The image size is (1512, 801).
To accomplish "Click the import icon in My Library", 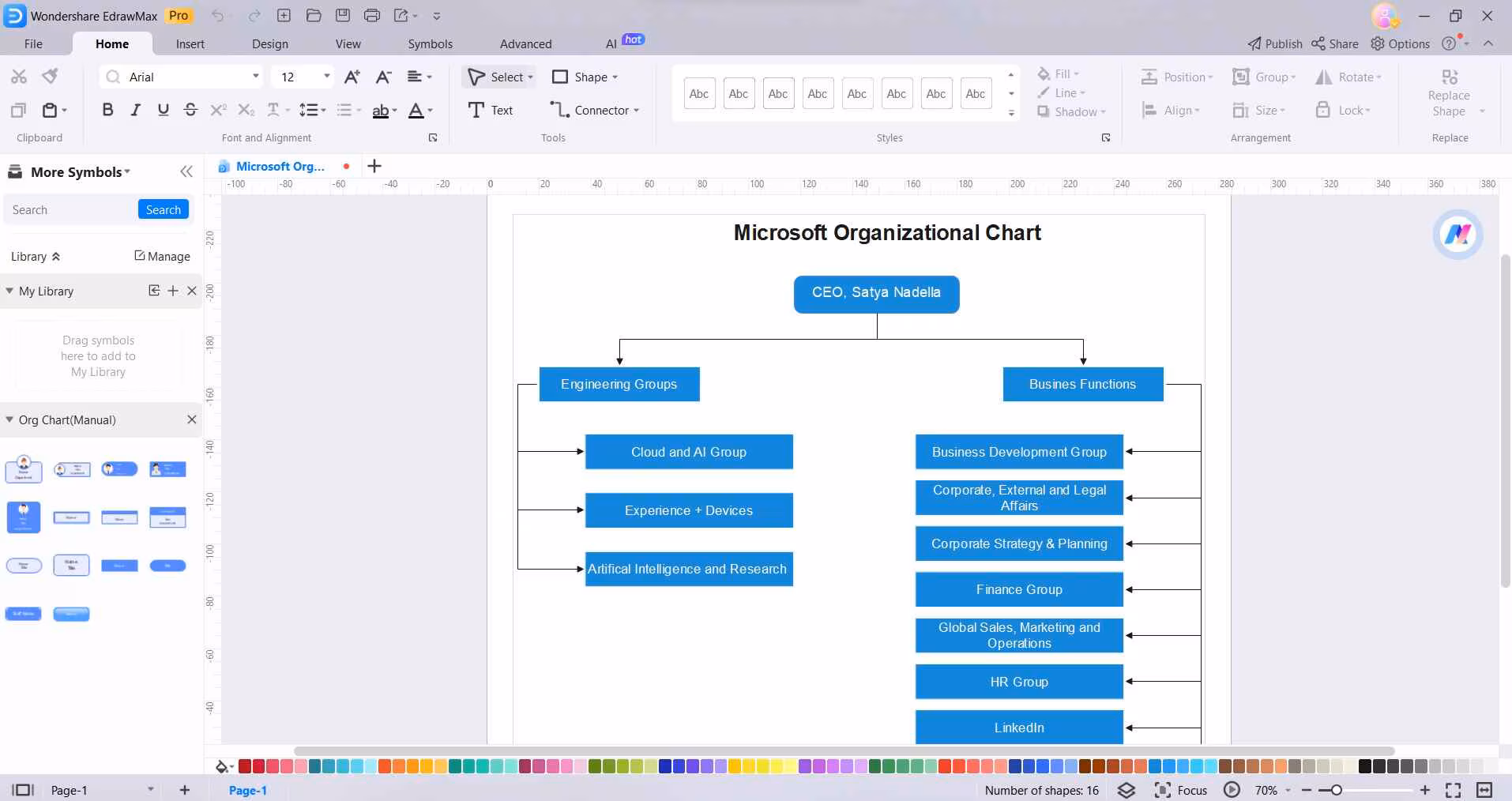I will [x=154, y=291].
